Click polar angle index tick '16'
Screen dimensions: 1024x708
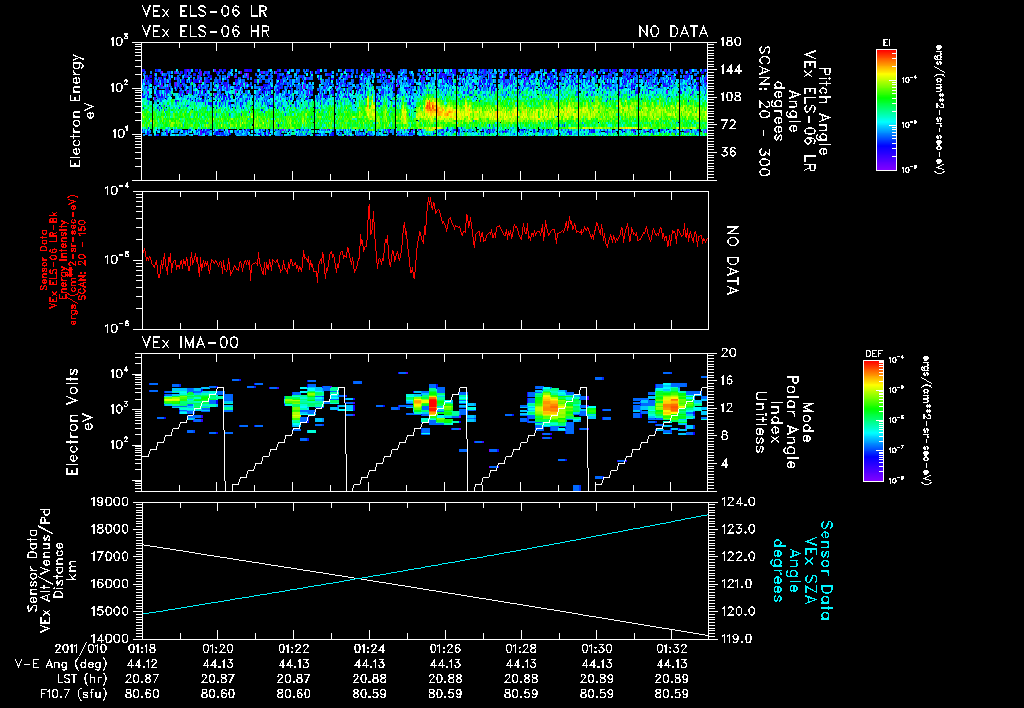[x=728, y=380]
